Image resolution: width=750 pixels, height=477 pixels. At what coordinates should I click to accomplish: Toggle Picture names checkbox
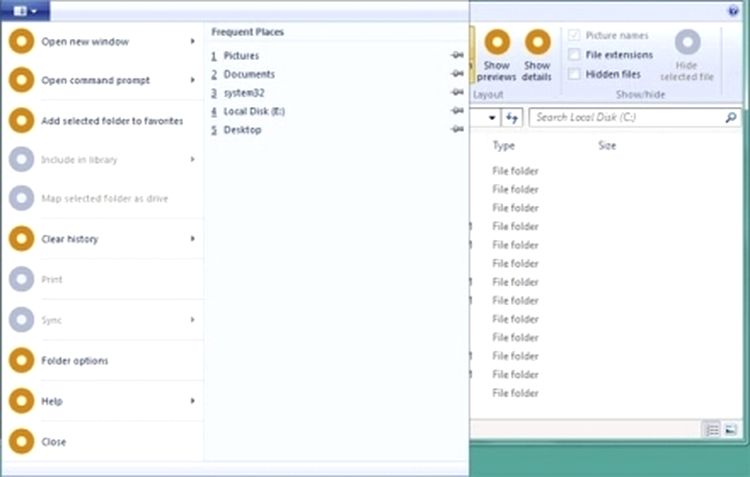[x=574, y=35]
